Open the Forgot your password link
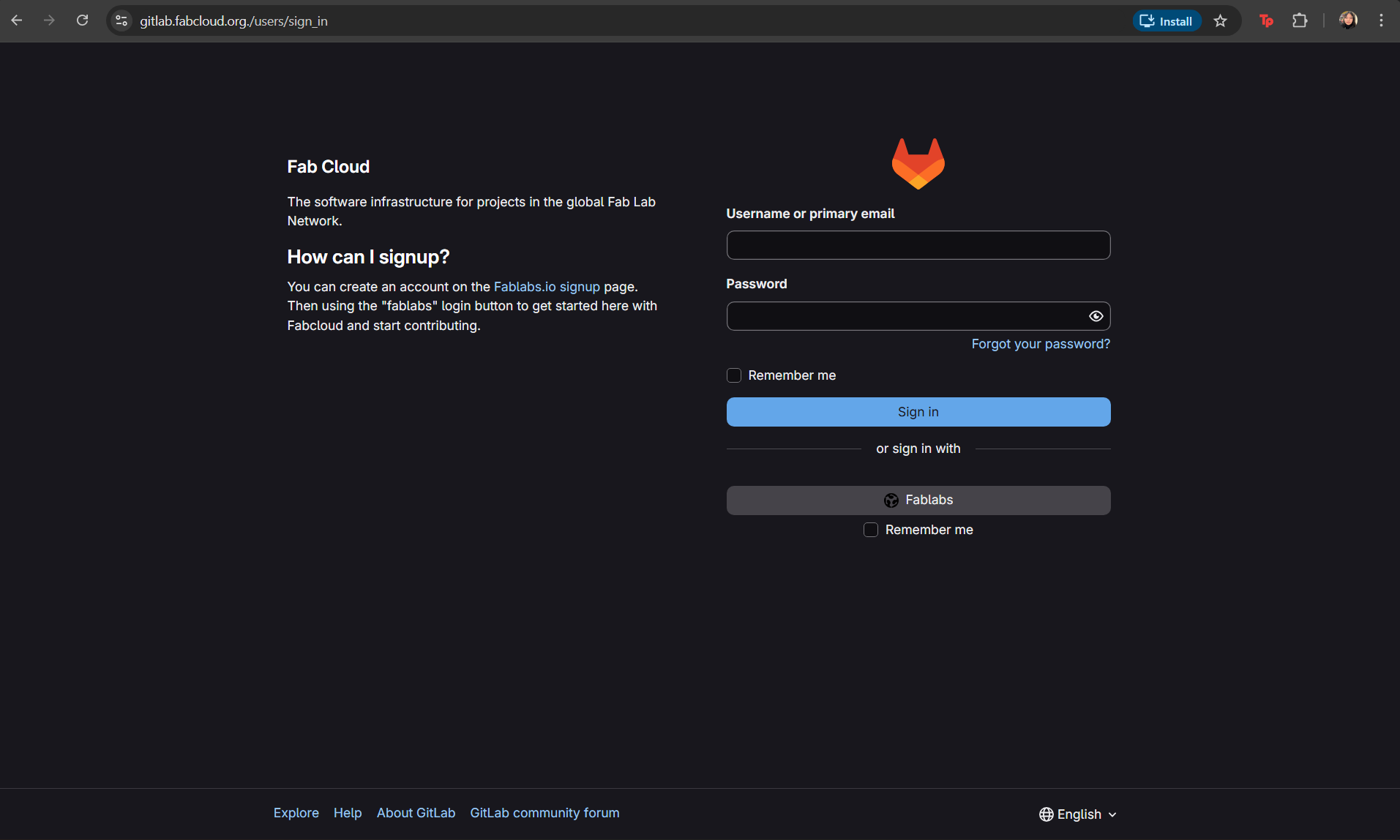Image resolution: width=1400 pixels, height=840 pixels. 1041,344
